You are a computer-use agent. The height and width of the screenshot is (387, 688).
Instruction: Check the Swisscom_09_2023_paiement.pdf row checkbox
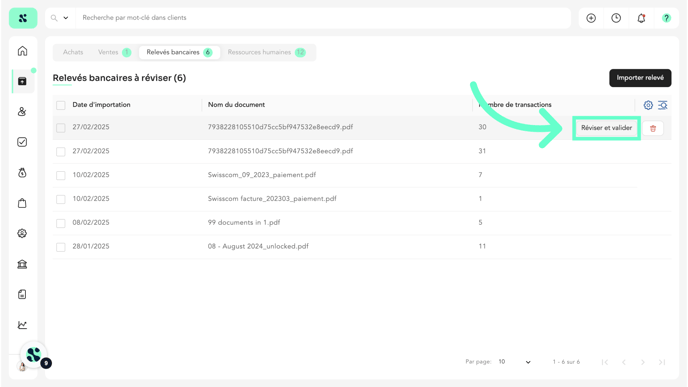pos(61,176)
